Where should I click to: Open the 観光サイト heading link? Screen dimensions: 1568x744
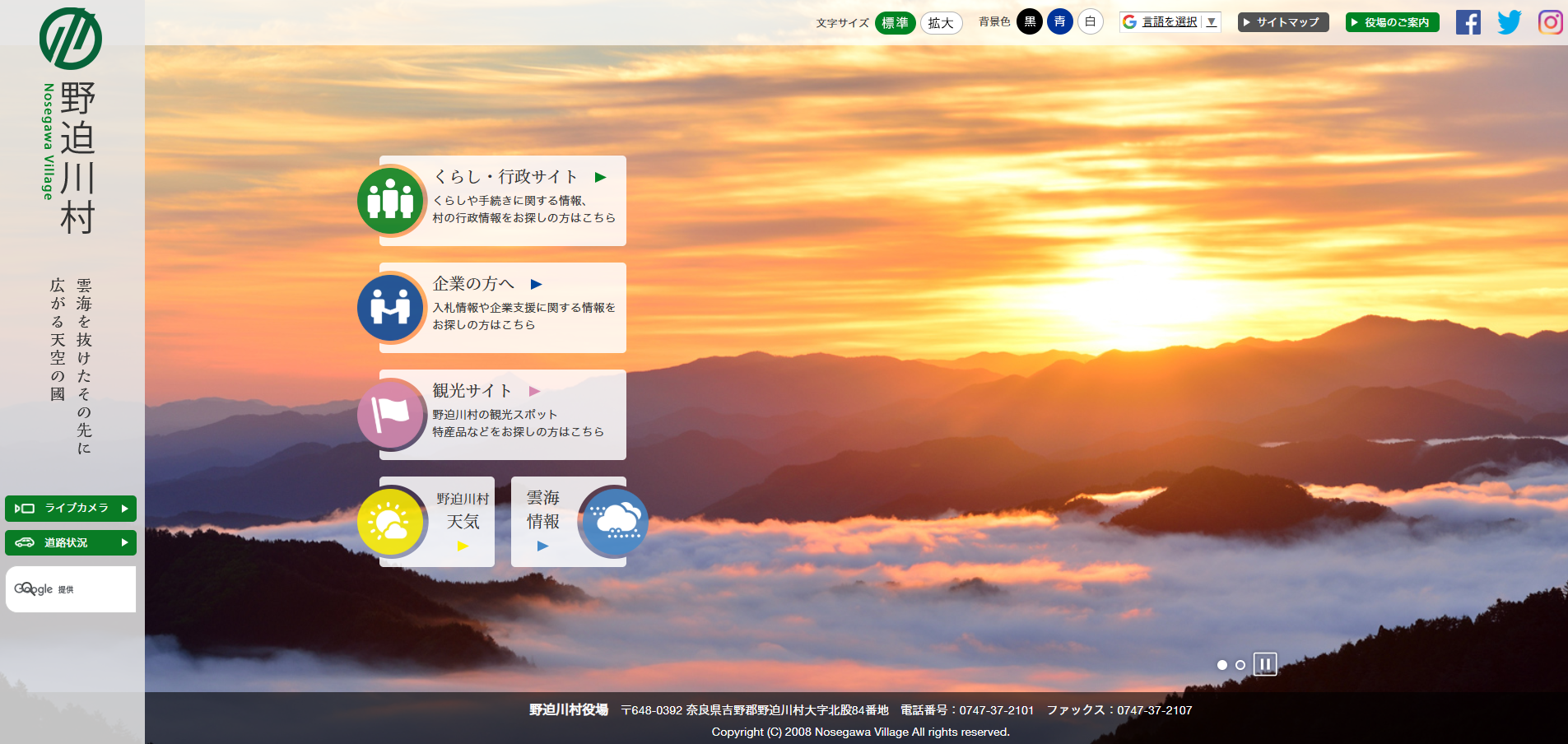(x=472, y=391)
